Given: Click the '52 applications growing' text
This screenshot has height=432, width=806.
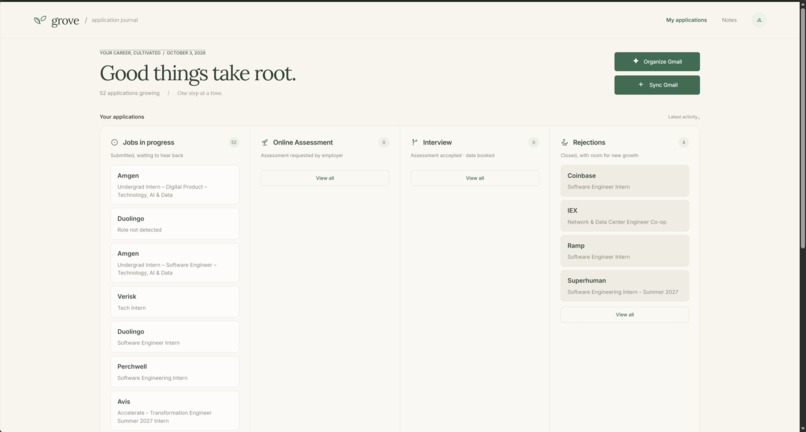Looking at the screenshot, I should click(130, 93).
